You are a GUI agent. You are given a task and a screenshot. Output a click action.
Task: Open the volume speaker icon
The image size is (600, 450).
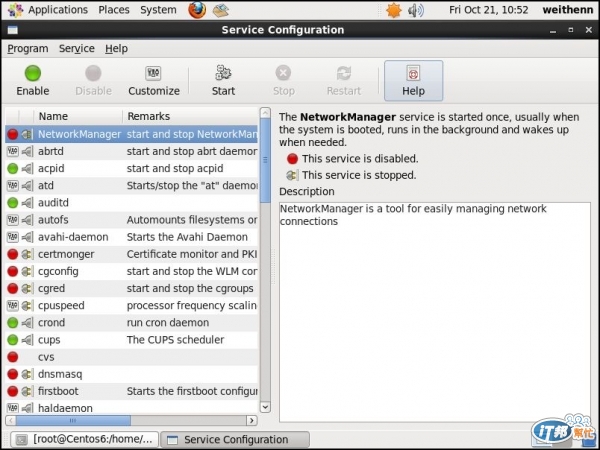416,10
